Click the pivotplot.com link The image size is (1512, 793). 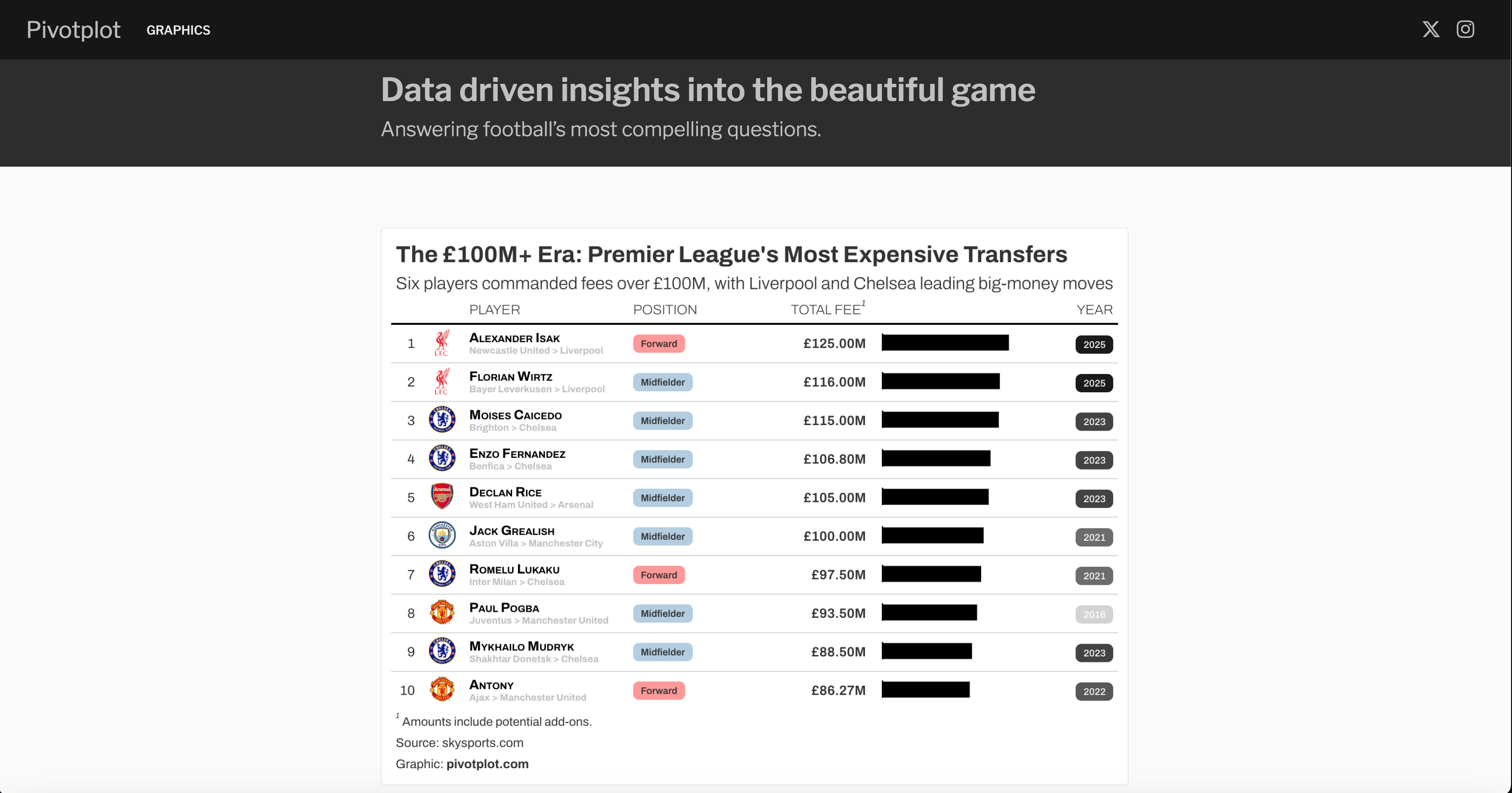coord(486,764)
